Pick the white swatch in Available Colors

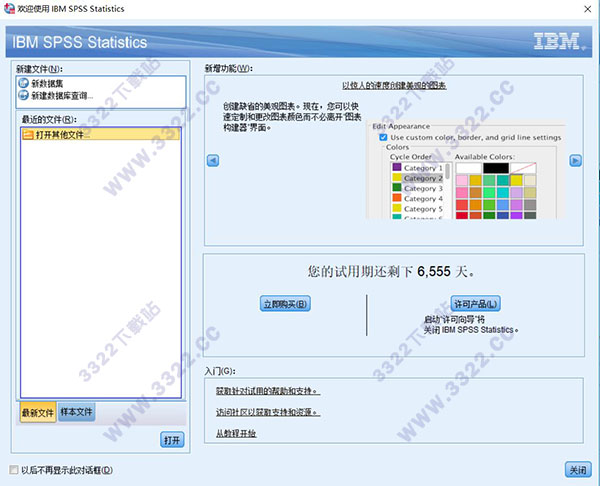(469, 168)
